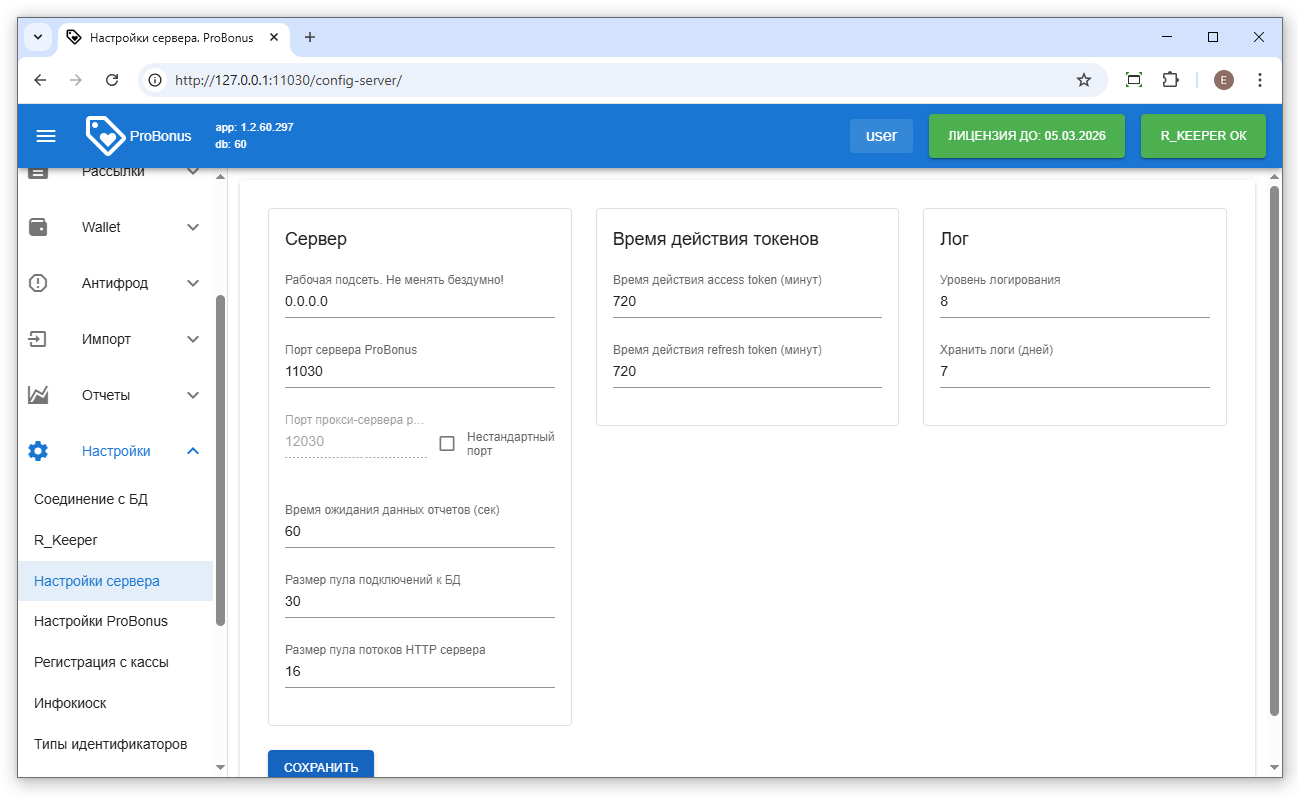This screenshot has height=798, width=1298.
Task: Enable the Нестандартный порт checkbox
Action: [447, 443]
